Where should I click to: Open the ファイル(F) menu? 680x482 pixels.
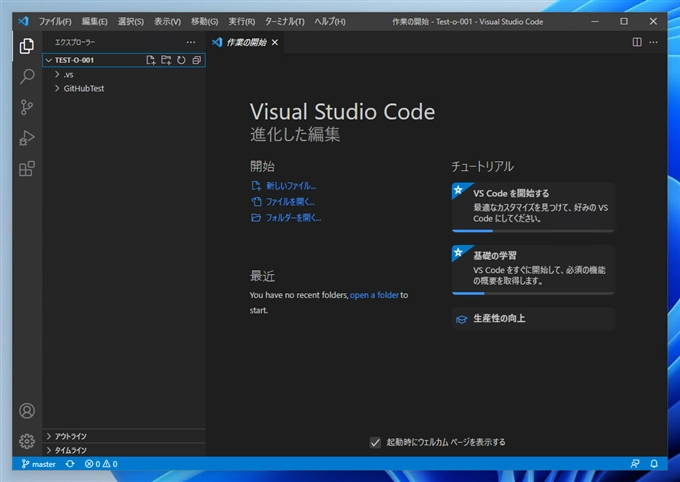pyautogui.click(x=55, y=21)
